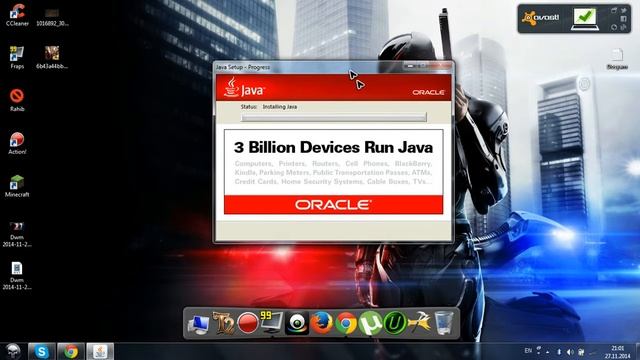The height and width of the screenshot is (360, 640).
Task: Select the 1016892_30 desktop file
Action: 52,17
